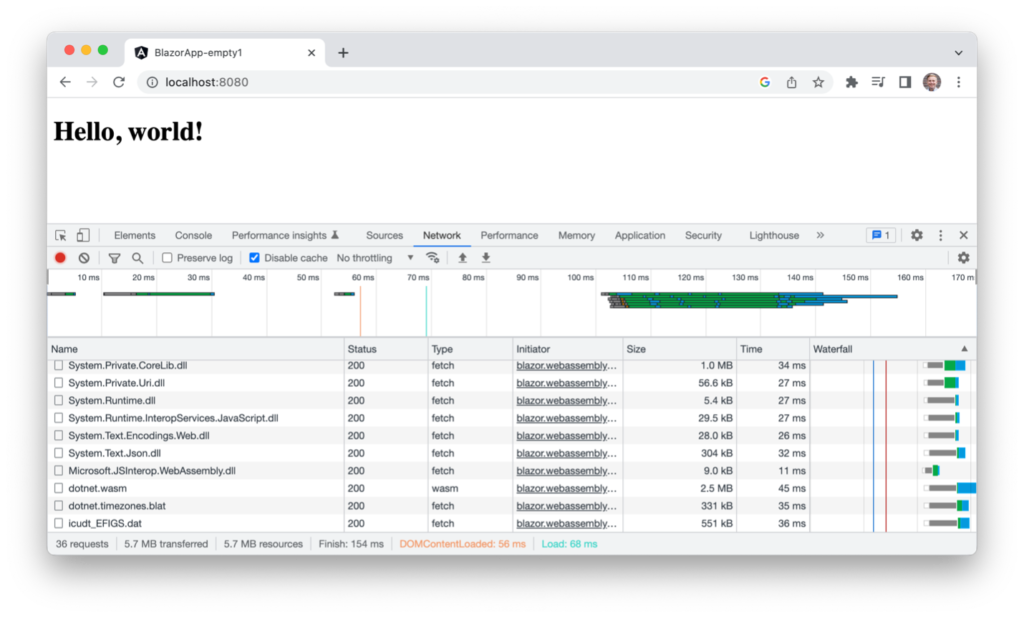
Task: Search within network requests
Action: click(139, 257)
